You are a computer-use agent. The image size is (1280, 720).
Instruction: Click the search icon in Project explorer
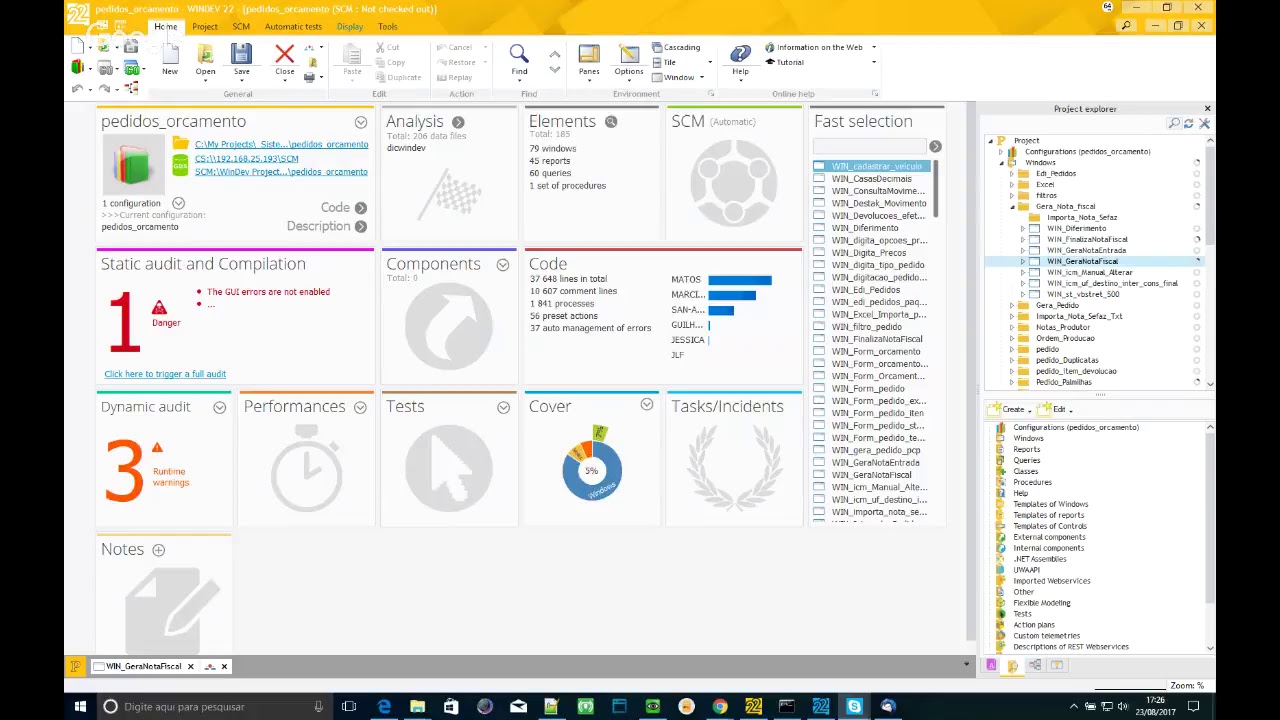(x=1174, y=123)
